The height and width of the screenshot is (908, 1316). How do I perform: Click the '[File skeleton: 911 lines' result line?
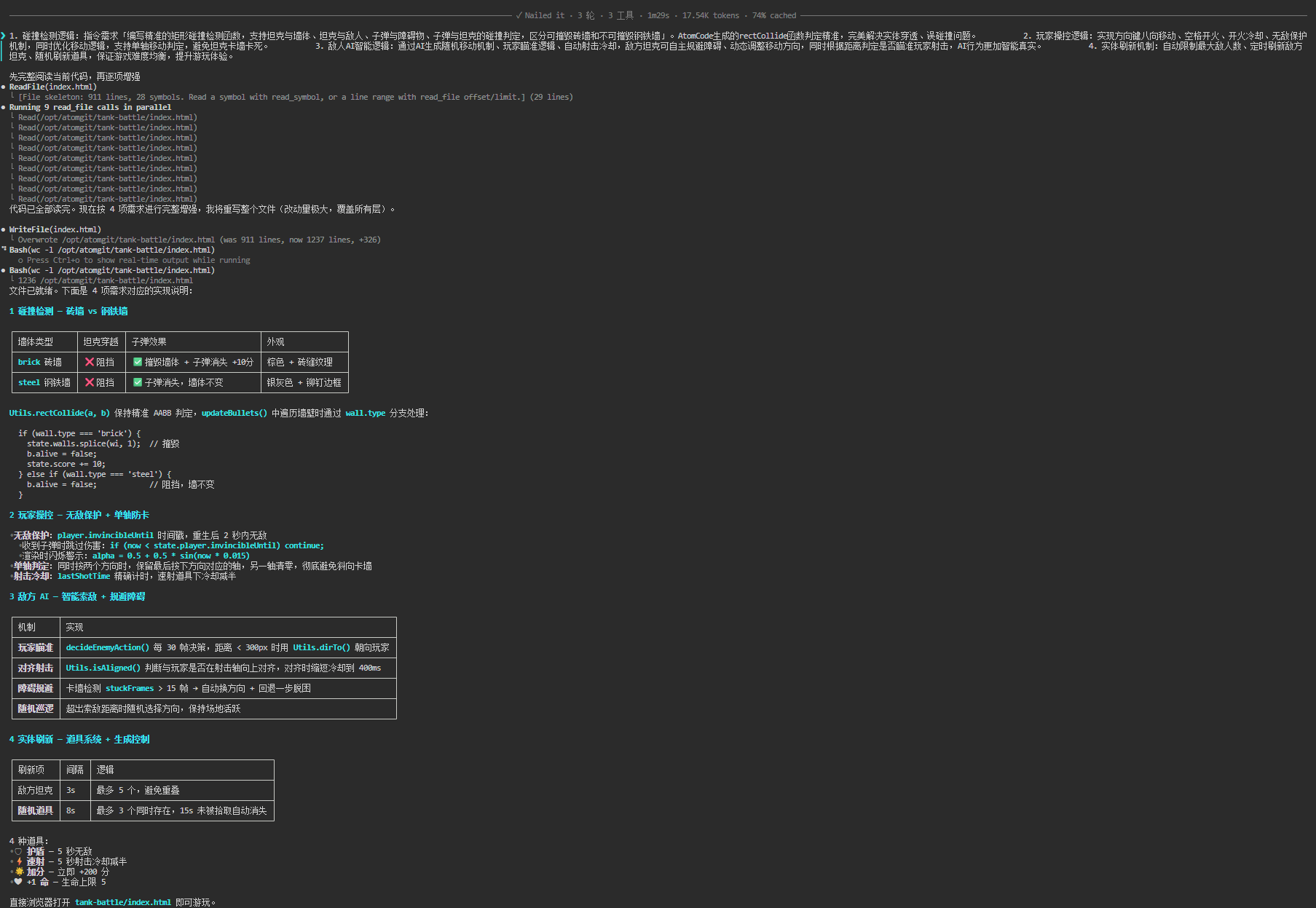(x=296, y=97)
